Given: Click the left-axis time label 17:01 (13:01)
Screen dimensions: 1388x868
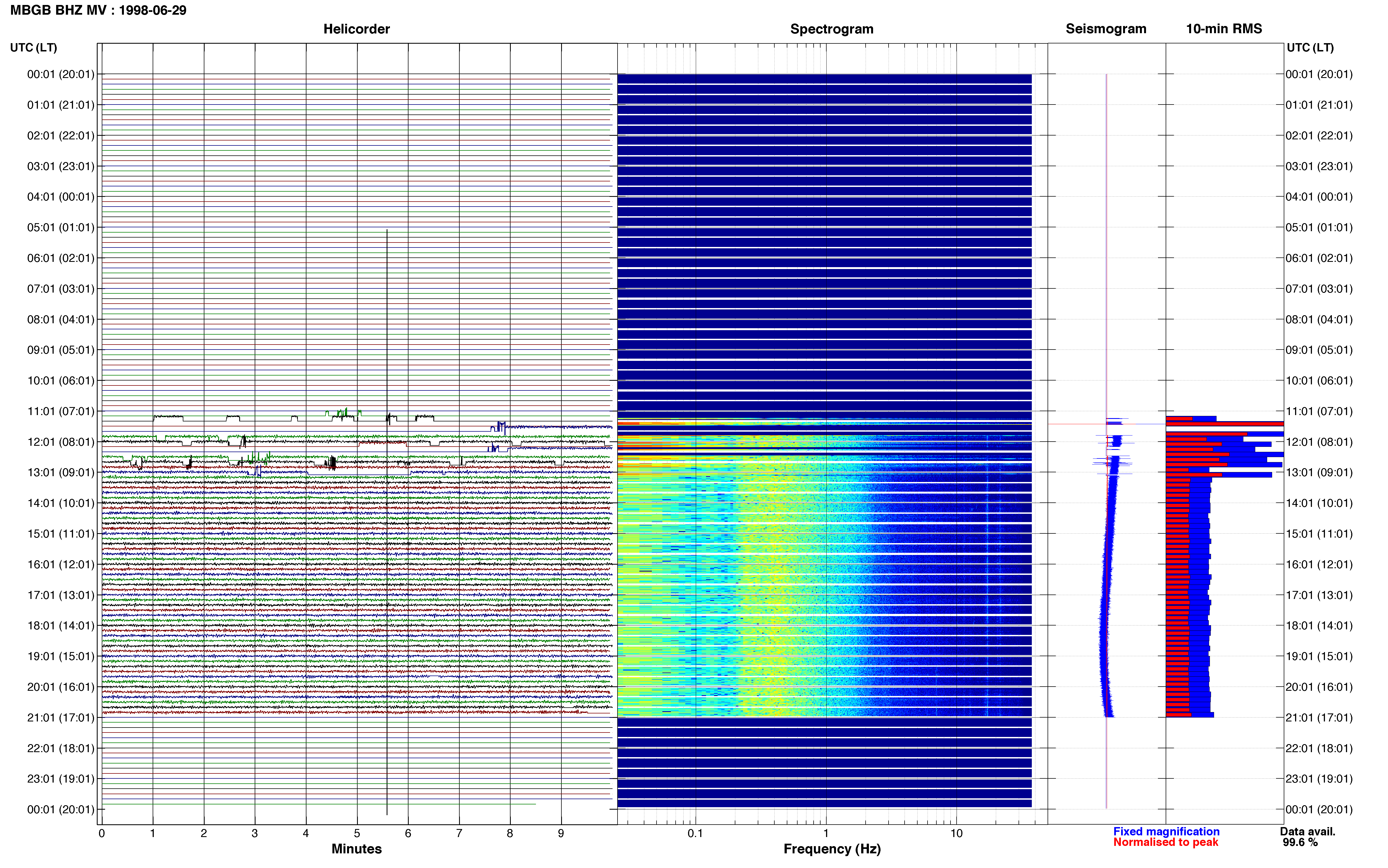Looking at the screenshot, I should click(61, 595).
